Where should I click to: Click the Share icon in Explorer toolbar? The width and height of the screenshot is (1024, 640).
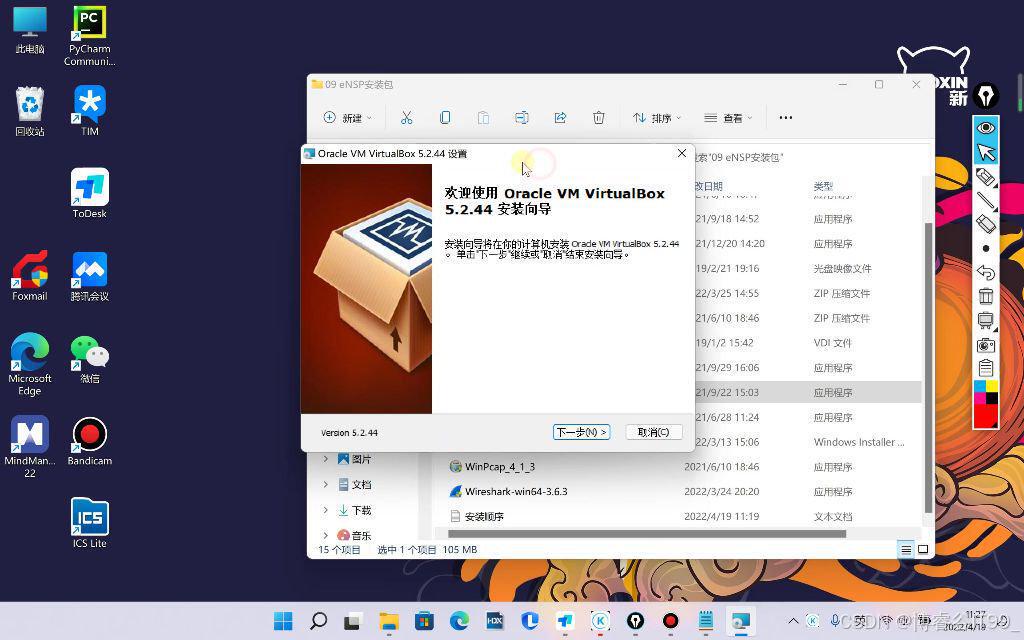coord(560,118)
